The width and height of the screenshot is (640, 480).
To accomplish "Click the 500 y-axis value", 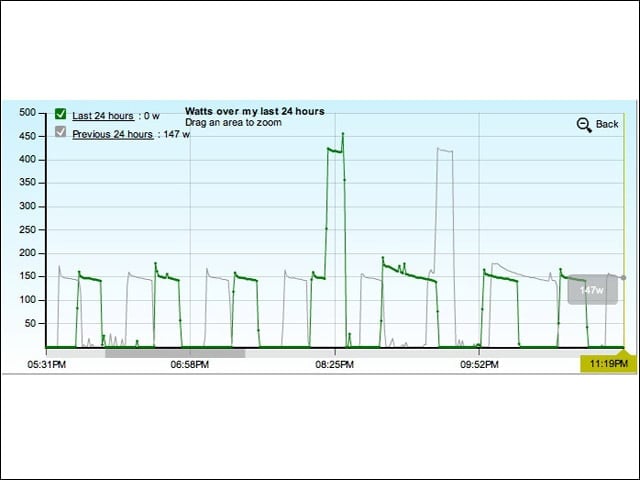I will click(x=28, y=113).
